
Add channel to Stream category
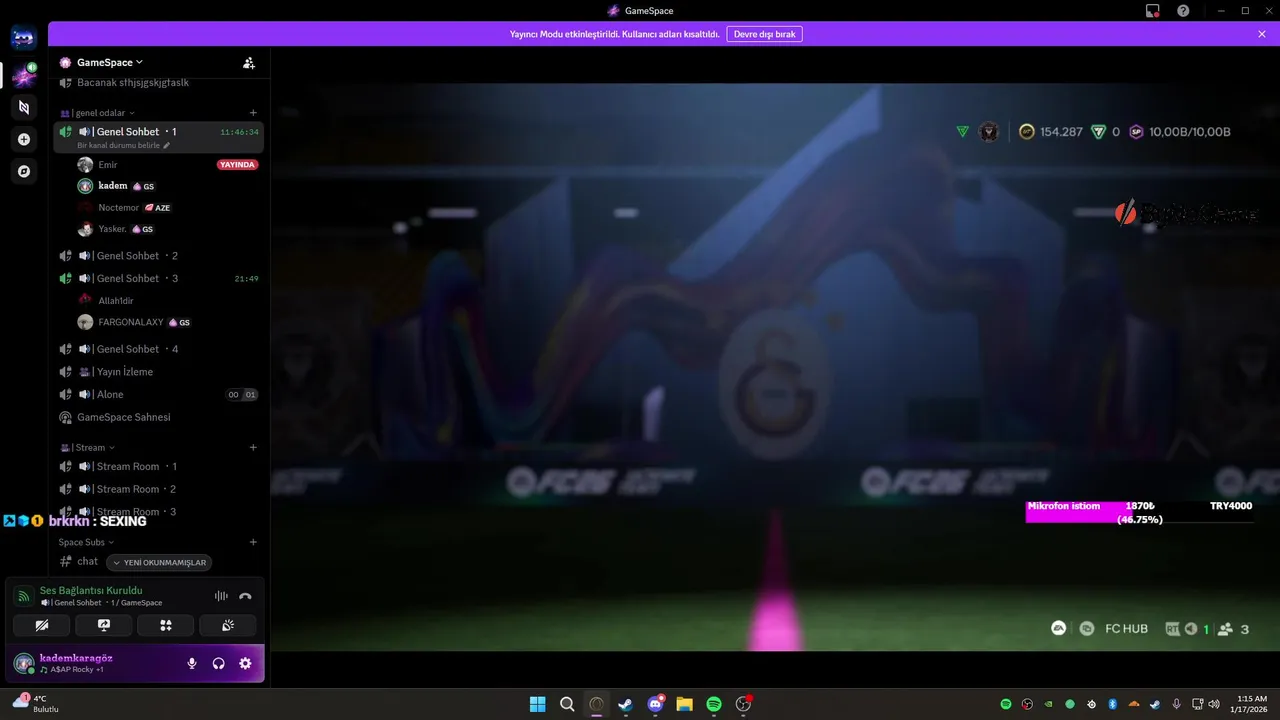253,447
